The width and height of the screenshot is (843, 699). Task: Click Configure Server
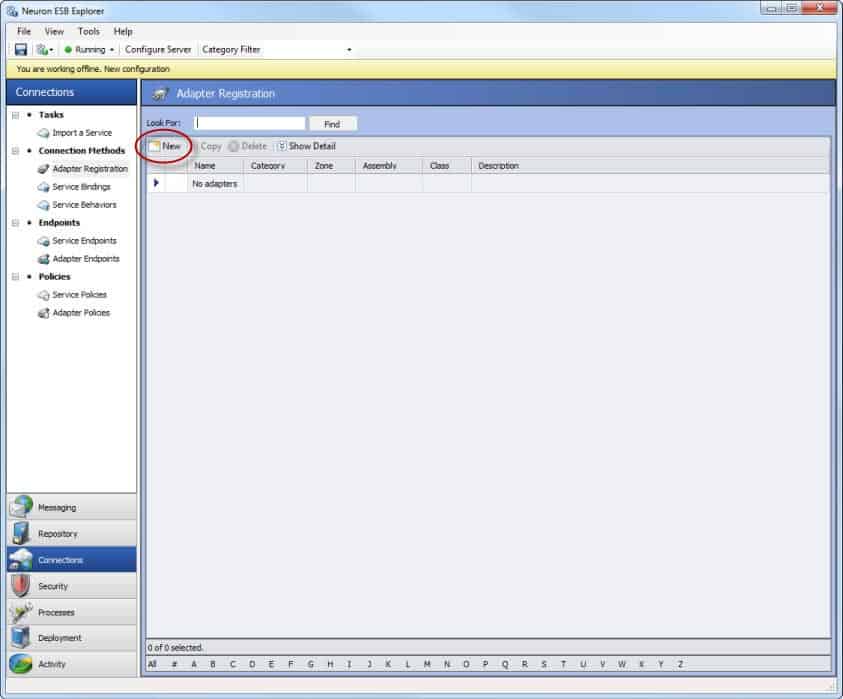coord(158,49)
